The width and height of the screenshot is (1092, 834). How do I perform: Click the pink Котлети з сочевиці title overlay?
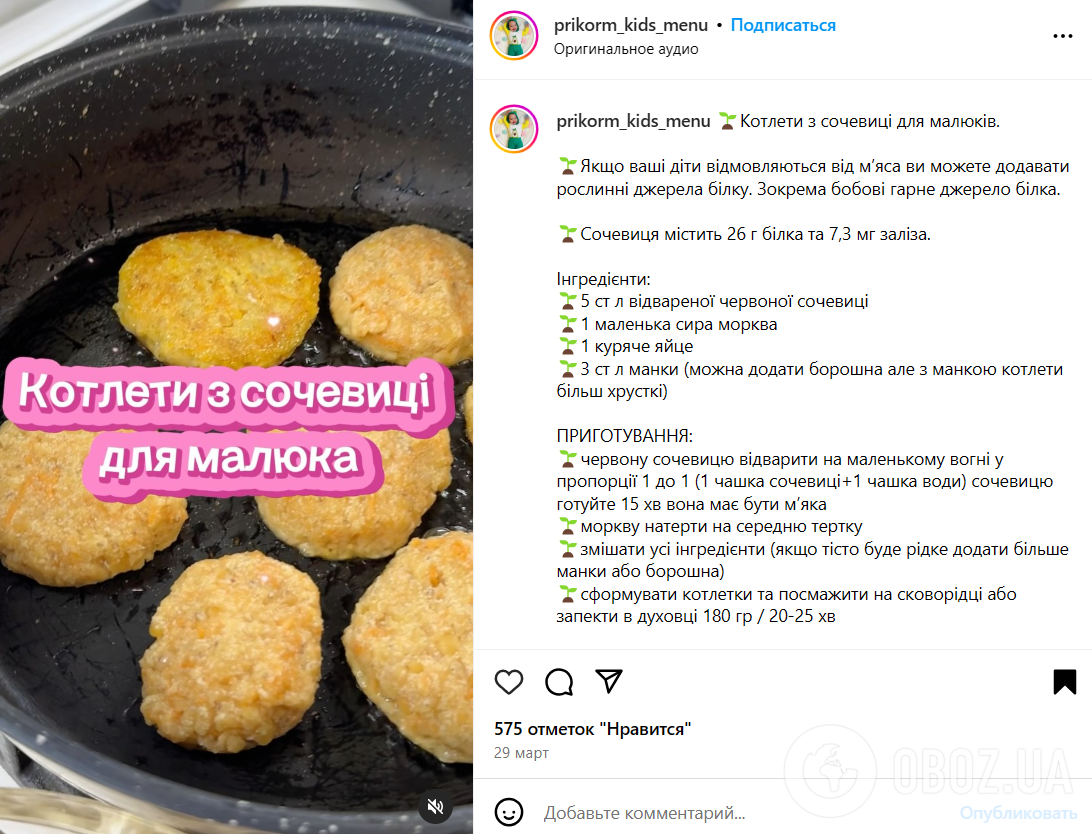pos(226,427)
